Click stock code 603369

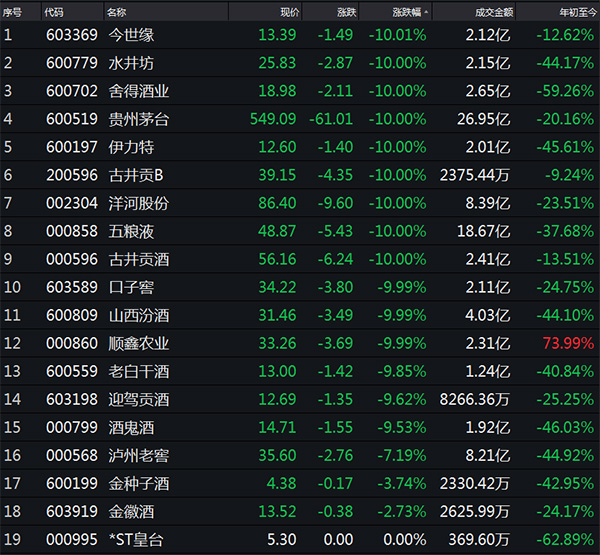click(x=72, y=35)
